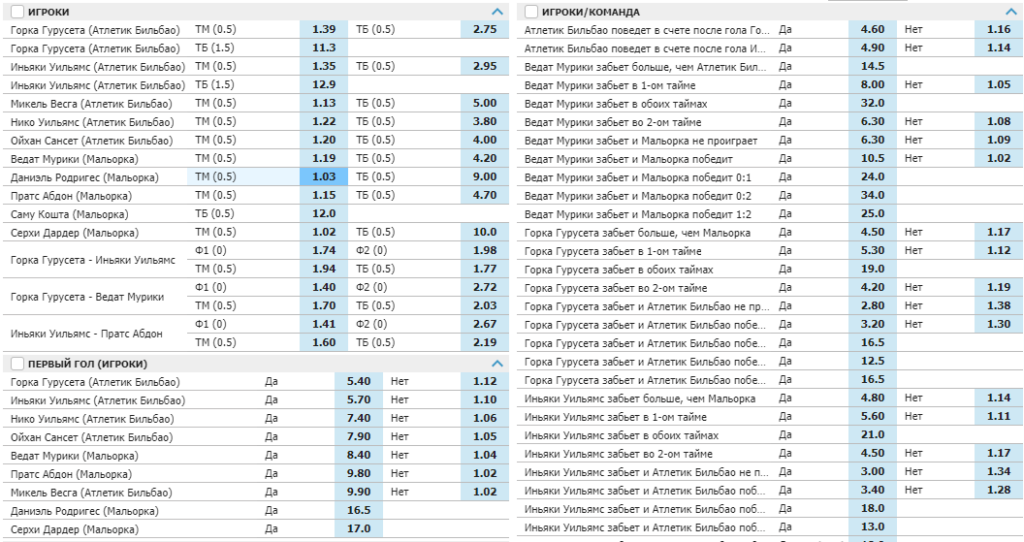Choose ТБ (0.5) odds 2.19 Иньяки Уильямс - Пратс Абдон
The image size is (1024, 542).
tap(485, 342)
